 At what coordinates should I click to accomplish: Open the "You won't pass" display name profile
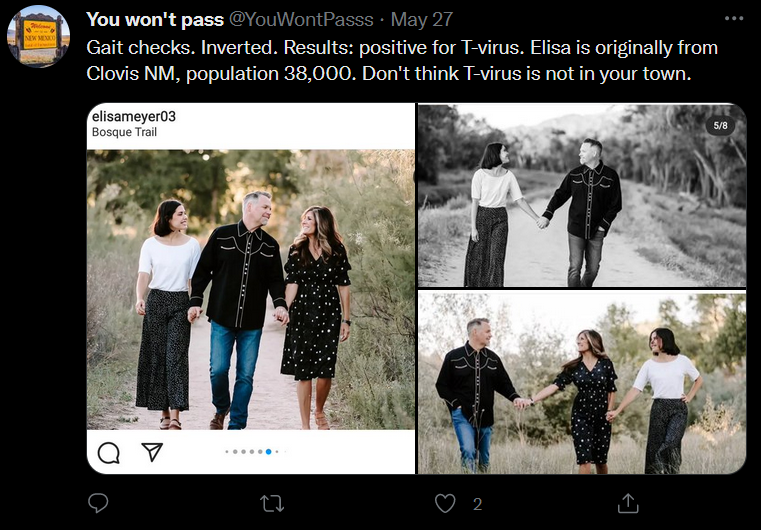(x=155, y=20)
